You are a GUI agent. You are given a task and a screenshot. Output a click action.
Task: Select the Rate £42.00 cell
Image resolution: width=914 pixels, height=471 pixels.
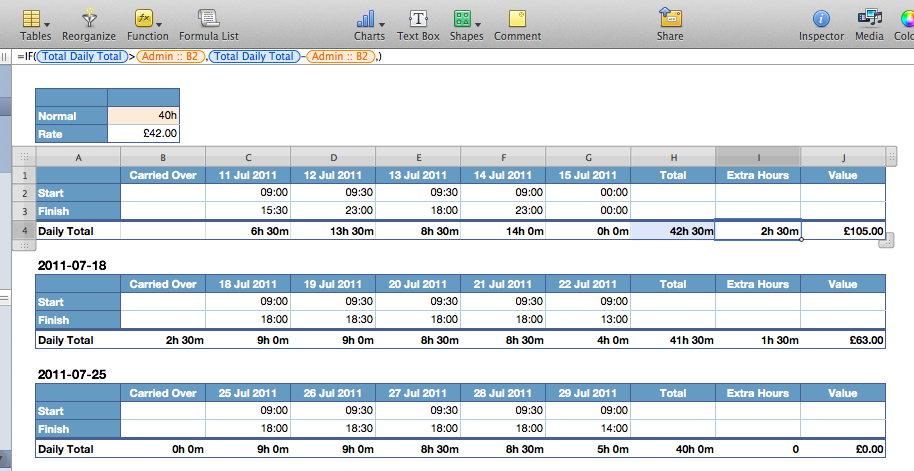tap(143, 133)
